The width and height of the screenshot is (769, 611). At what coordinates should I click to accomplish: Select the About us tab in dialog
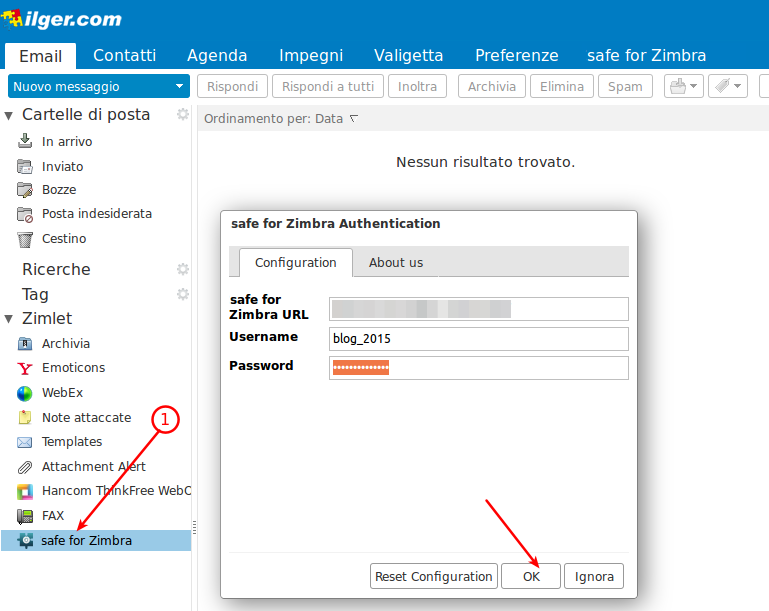(x=396, y=263)
